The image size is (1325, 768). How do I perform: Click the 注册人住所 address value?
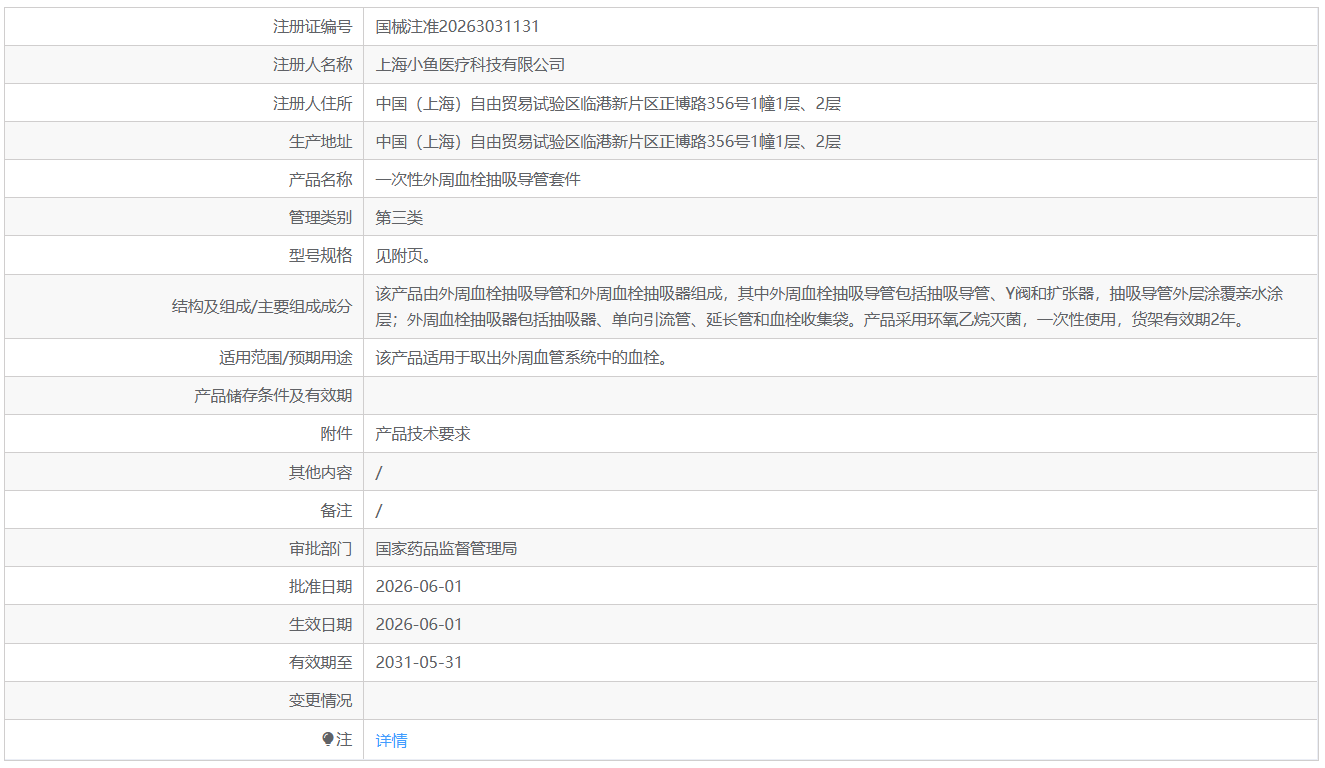pos(608,103)
